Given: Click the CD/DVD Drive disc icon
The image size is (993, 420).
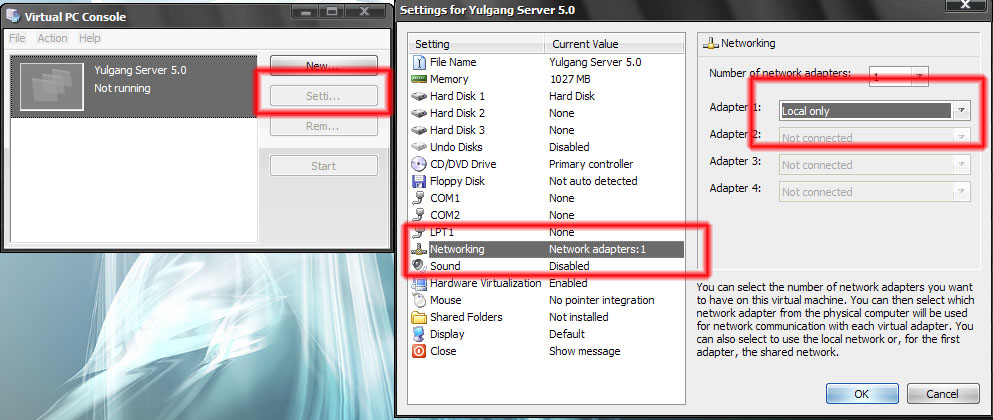Looking at the screenshot, I should coord(419,164).
